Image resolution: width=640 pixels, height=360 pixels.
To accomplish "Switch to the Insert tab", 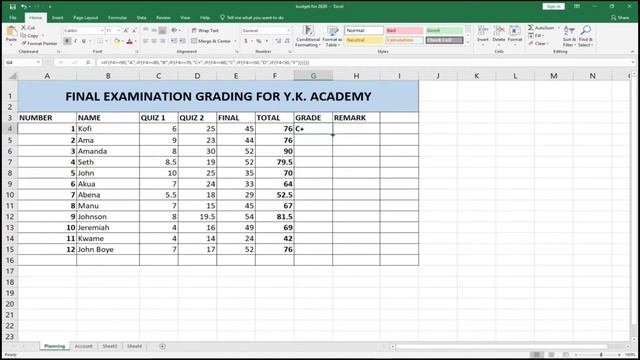I will (57, 18).
